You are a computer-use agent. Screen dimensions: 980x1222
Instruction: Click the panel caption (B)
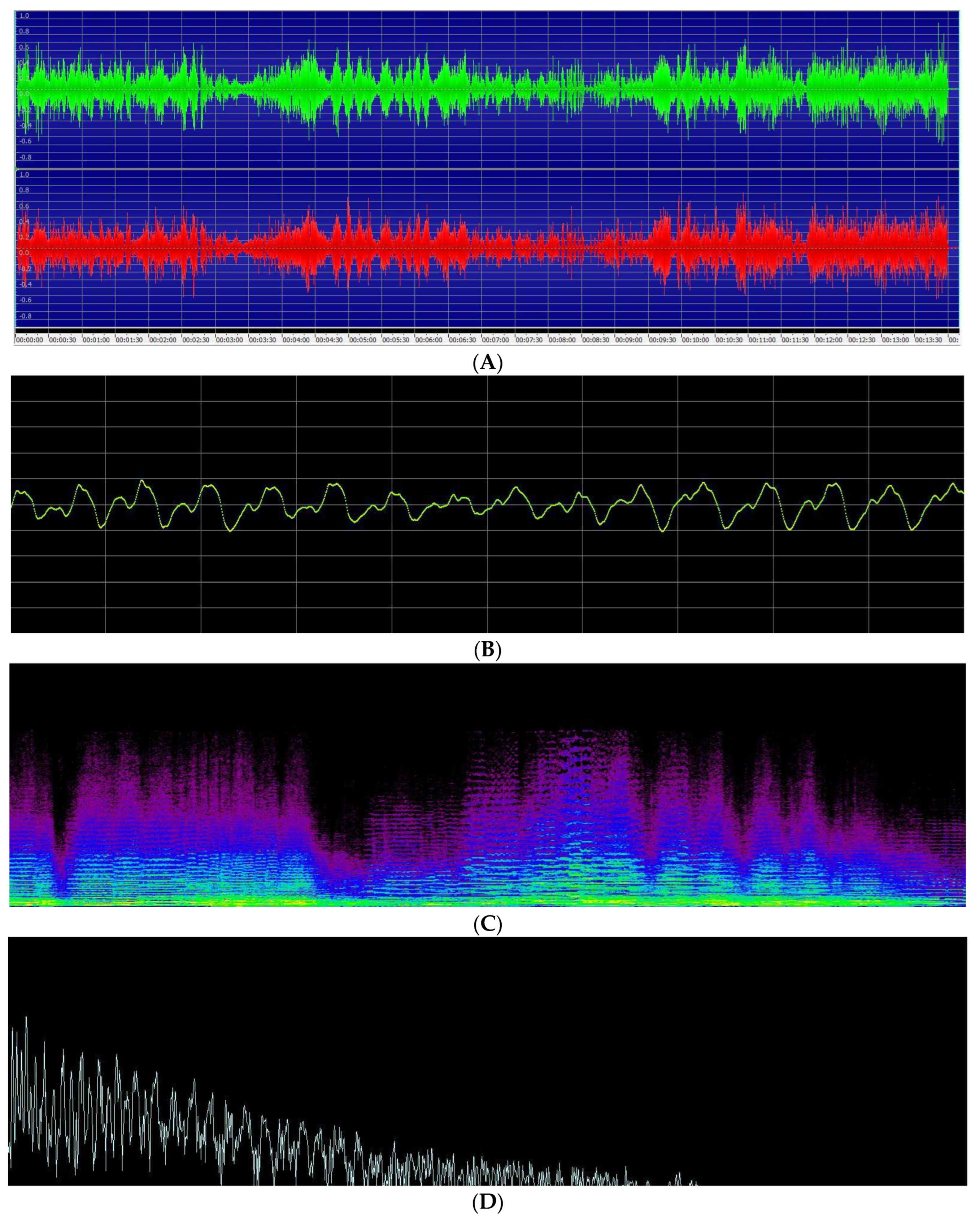click(x=488, y=650)
